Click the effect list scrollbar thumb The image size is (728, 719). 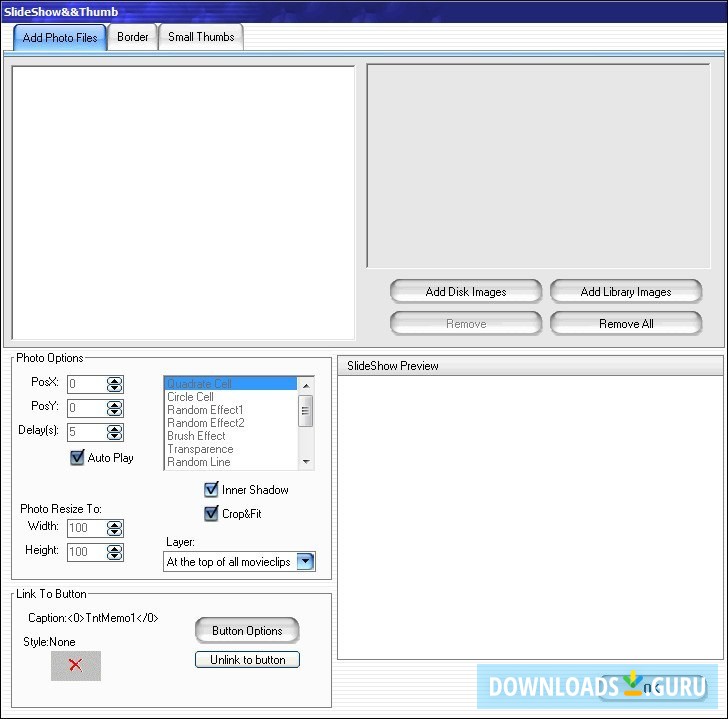(x=306, y=411)
